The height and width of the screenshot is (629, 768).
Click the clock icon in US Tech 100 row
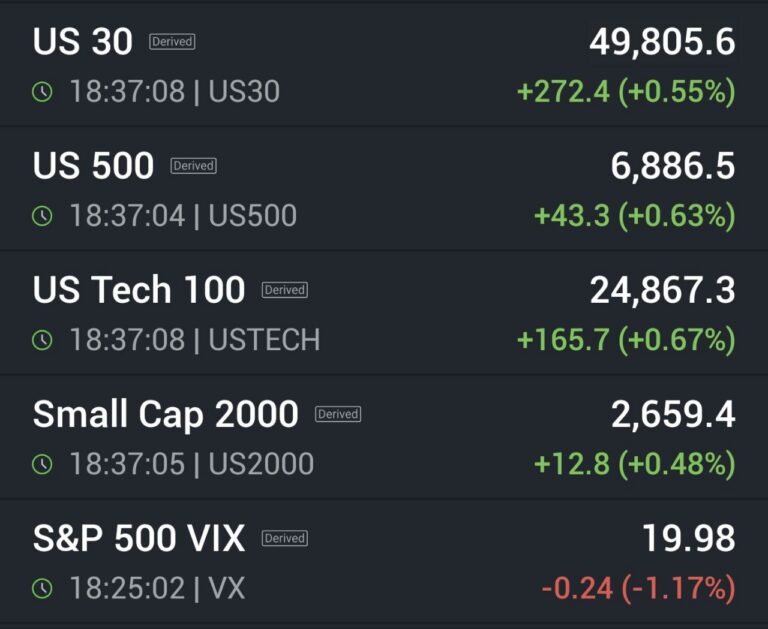pyautogui.click(x=42, y=340)
